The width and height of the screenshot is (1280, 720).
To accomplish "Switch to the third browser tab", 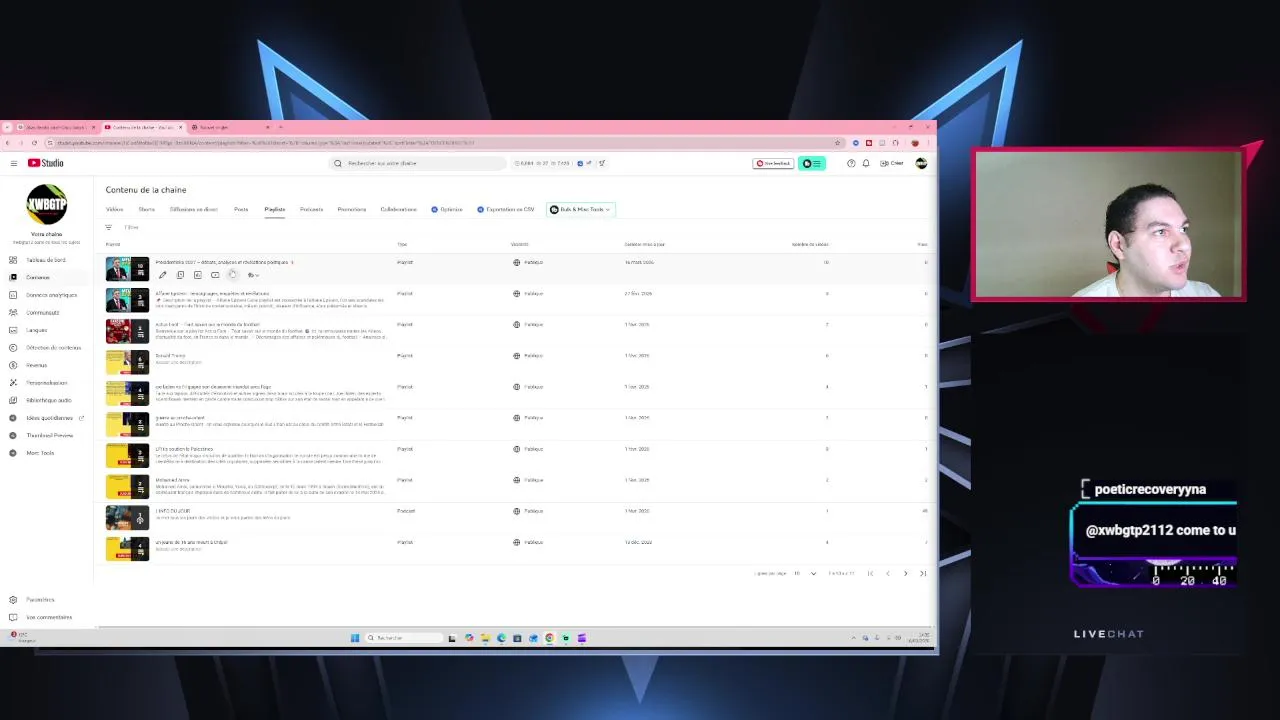I will tap(230, 127).
